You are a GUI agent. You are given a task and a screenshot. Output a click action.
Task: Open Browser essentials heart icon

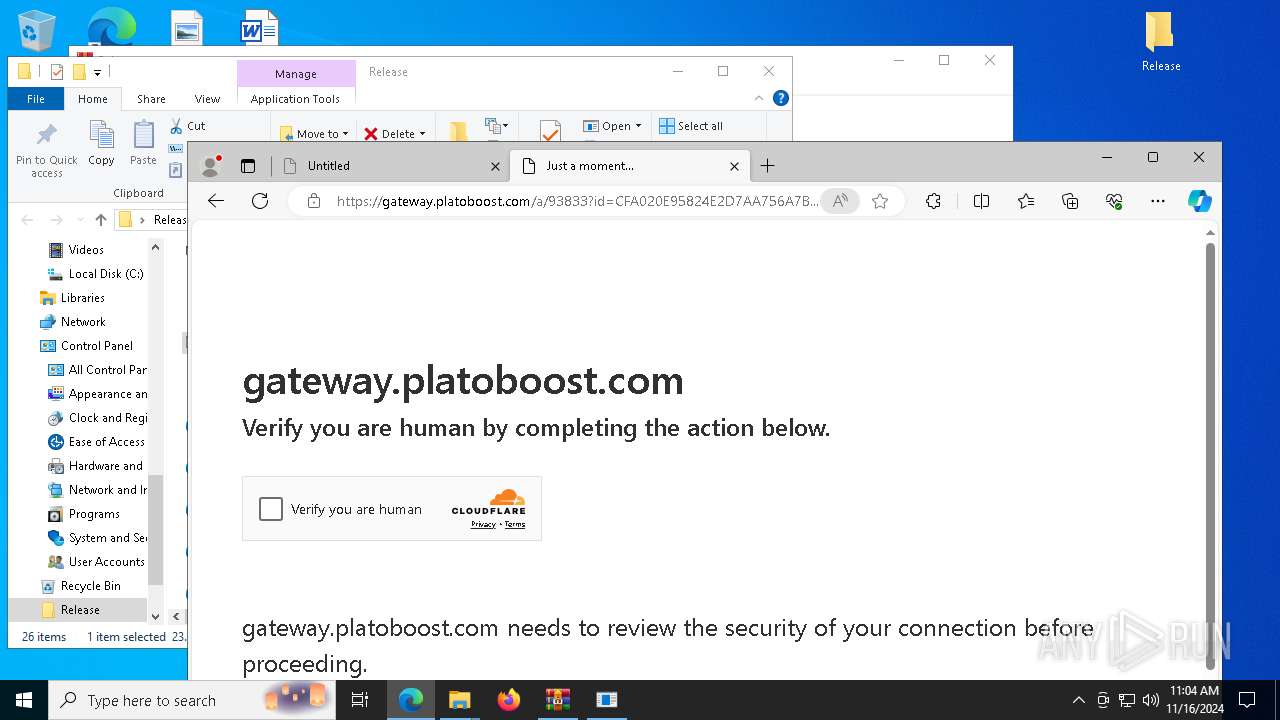(x=1114, y=201)
